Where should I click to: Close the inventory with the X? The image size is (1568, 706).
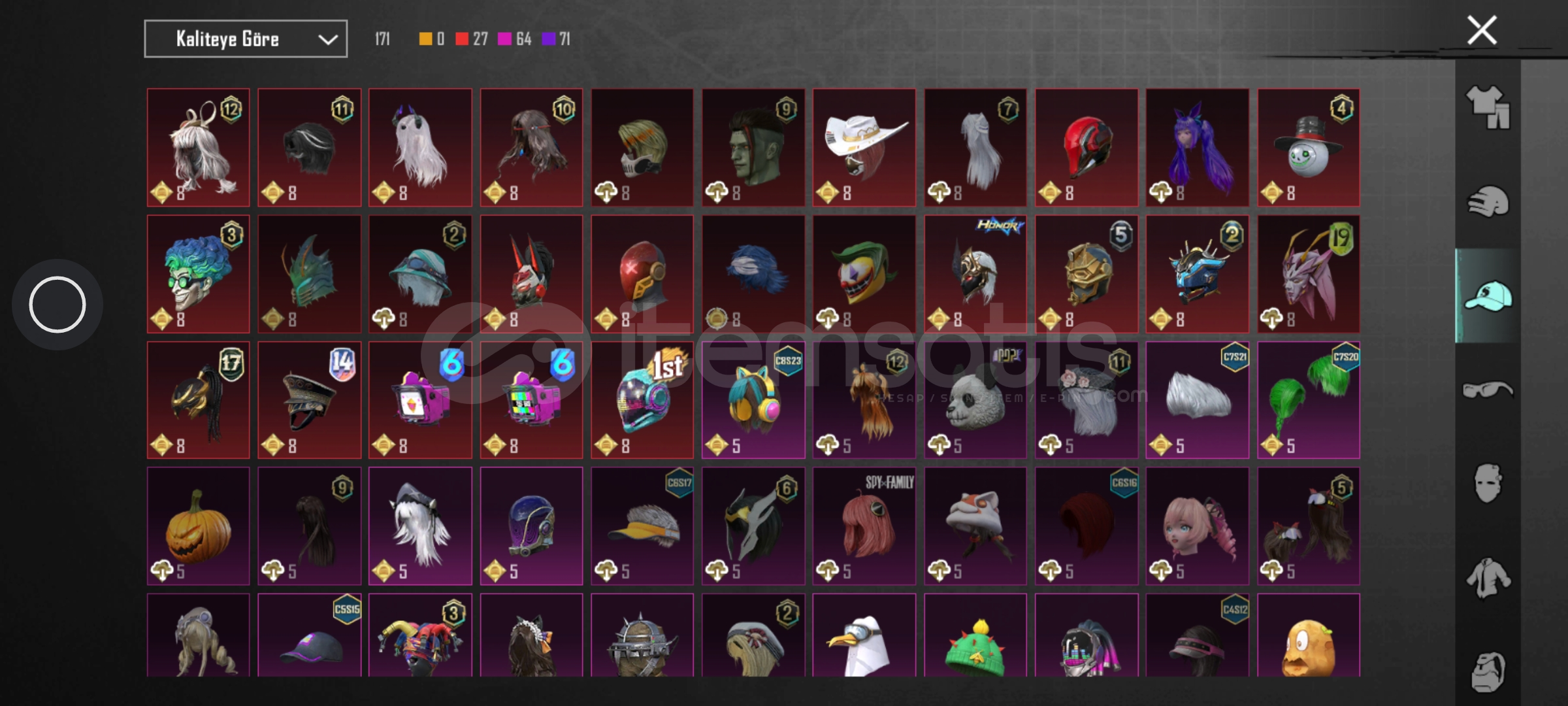[1482, 30]
